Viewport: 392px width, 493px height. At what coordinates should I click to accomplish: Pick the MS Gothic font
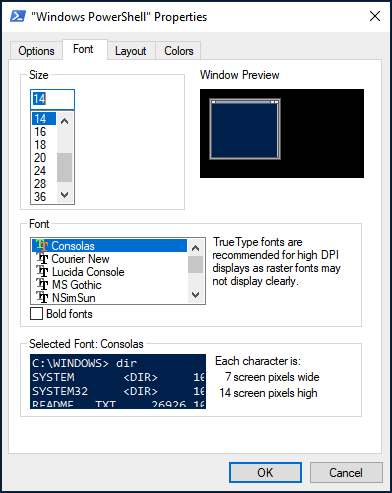[x=109, y=285]
